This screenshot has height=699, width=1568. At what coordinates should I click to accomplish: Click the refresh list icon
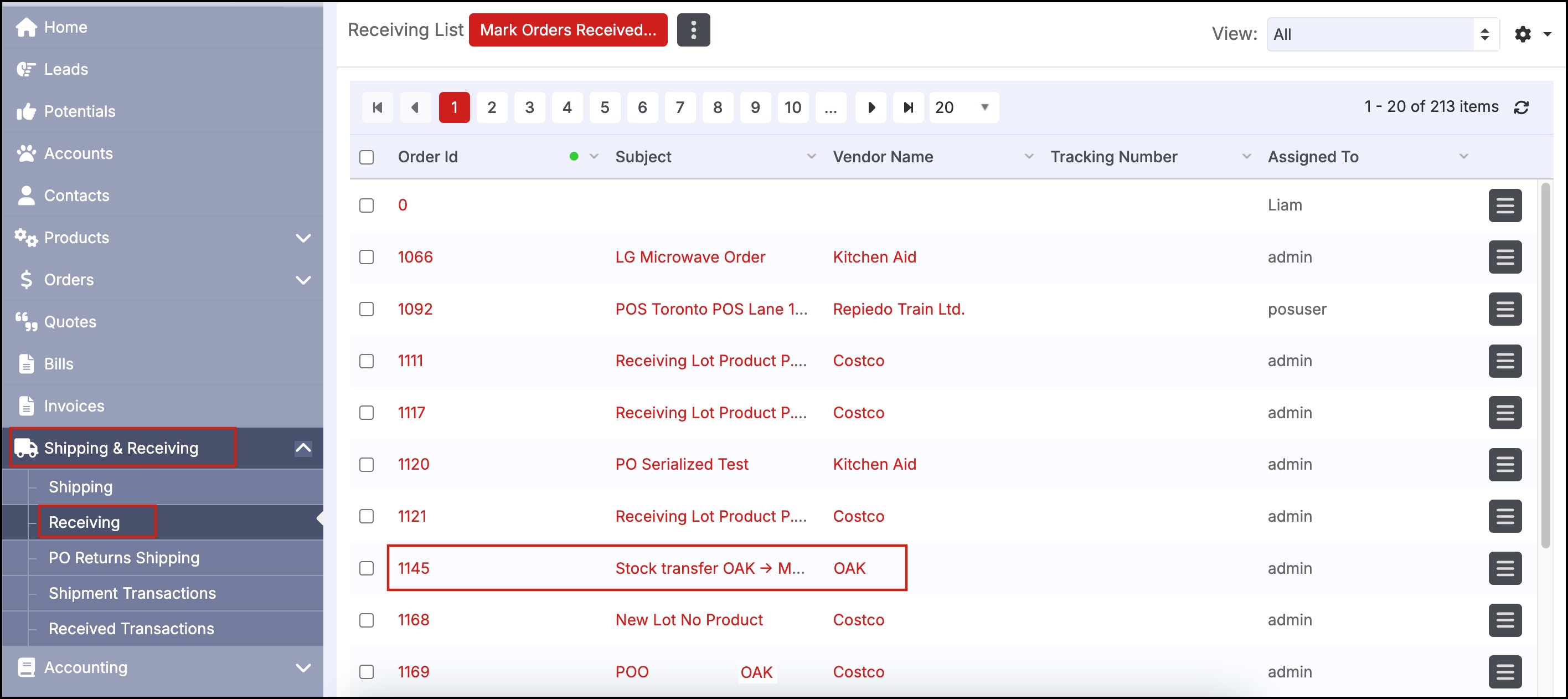(x=1521, y=107)
